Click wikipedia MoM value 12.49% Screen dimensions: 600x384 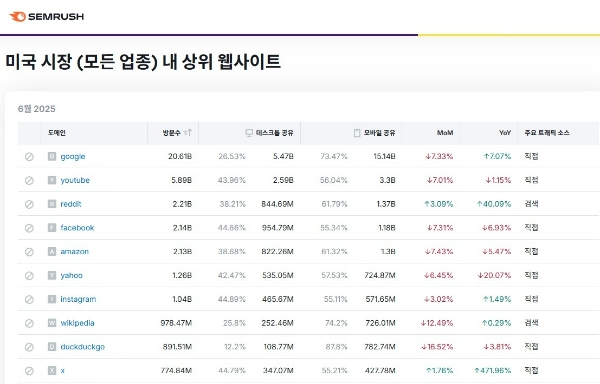point(437,323)
